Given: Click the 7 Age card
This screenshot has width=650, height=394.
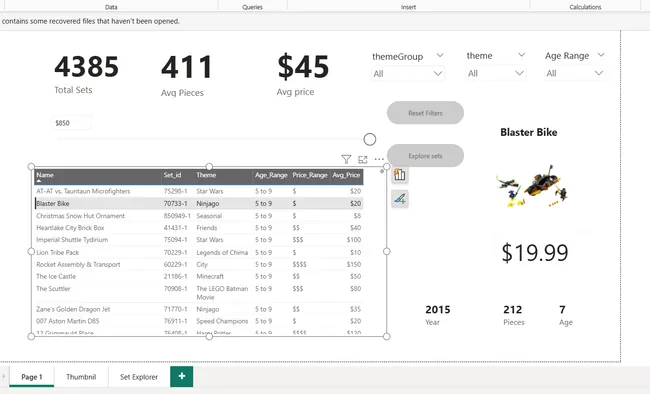Looking at the screenshot, I should click(x=565, y=315).
